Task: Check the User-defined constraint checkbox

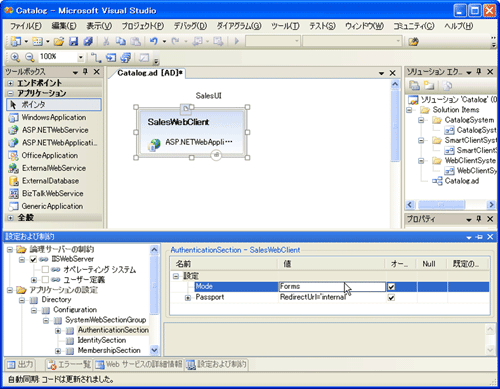Action: pyautogui.click(x=45, y=279)
